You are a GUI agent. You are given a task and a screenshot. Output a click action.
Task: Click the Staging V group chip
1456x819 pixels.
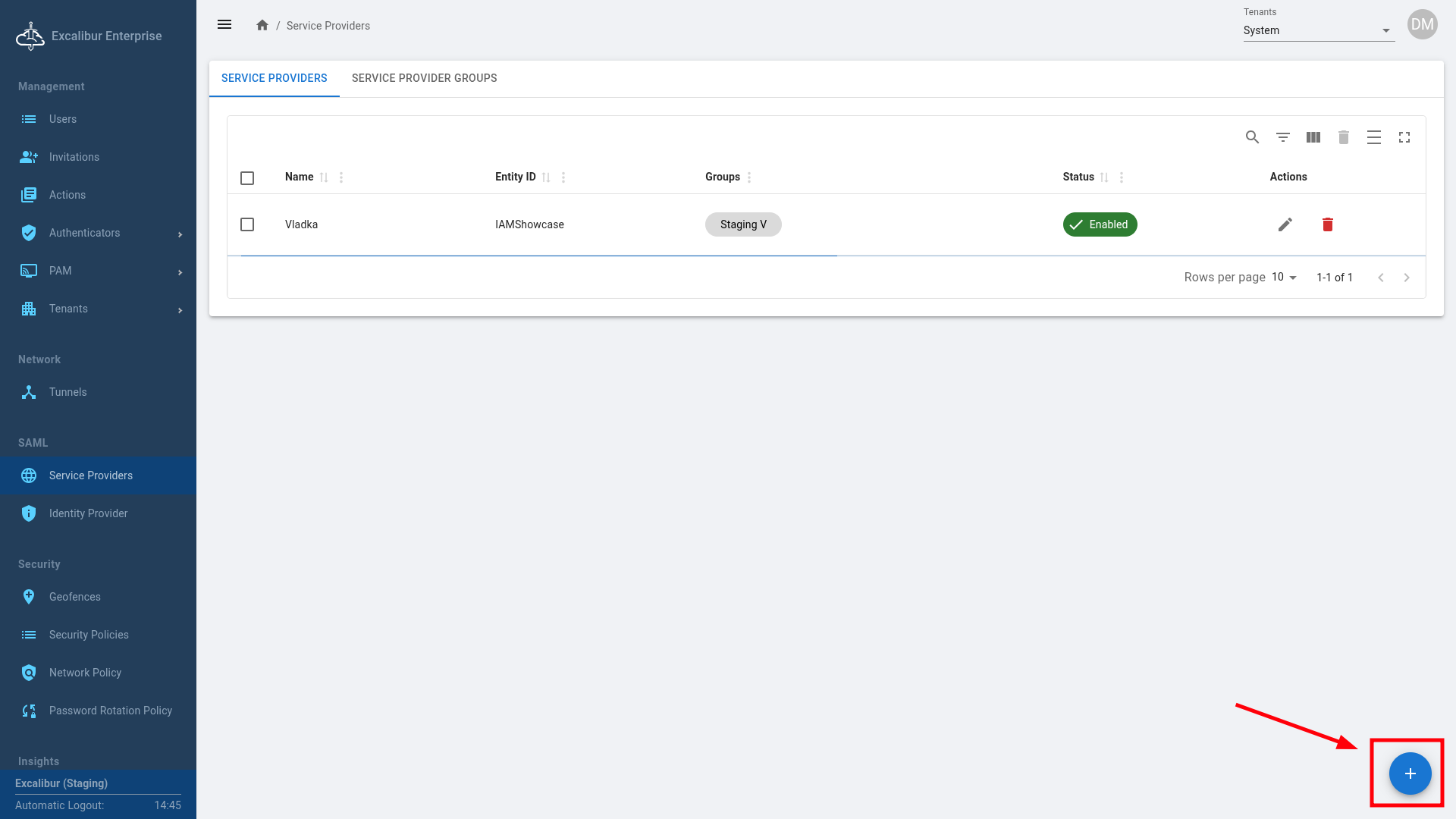(742, 224)
